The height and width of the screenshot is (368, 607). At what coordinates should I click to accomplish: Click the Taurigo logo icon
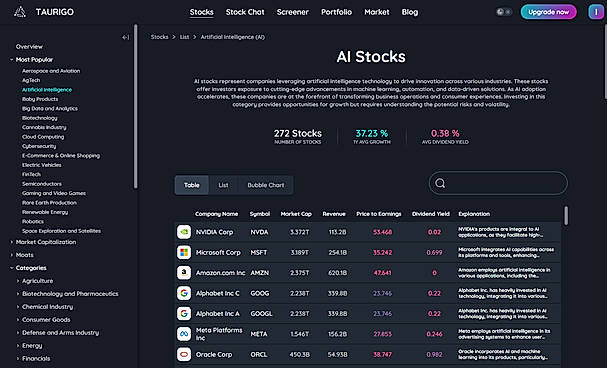pyautogui.click(x=20, y=12)
